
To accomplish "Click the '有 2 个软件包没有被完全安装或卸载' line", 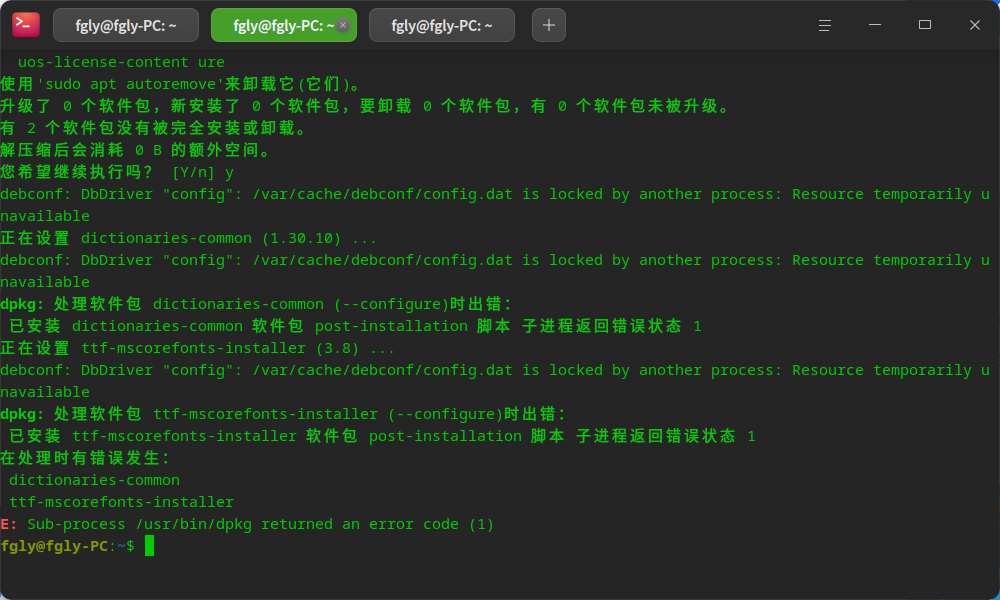I will click(x=154, y=128).
